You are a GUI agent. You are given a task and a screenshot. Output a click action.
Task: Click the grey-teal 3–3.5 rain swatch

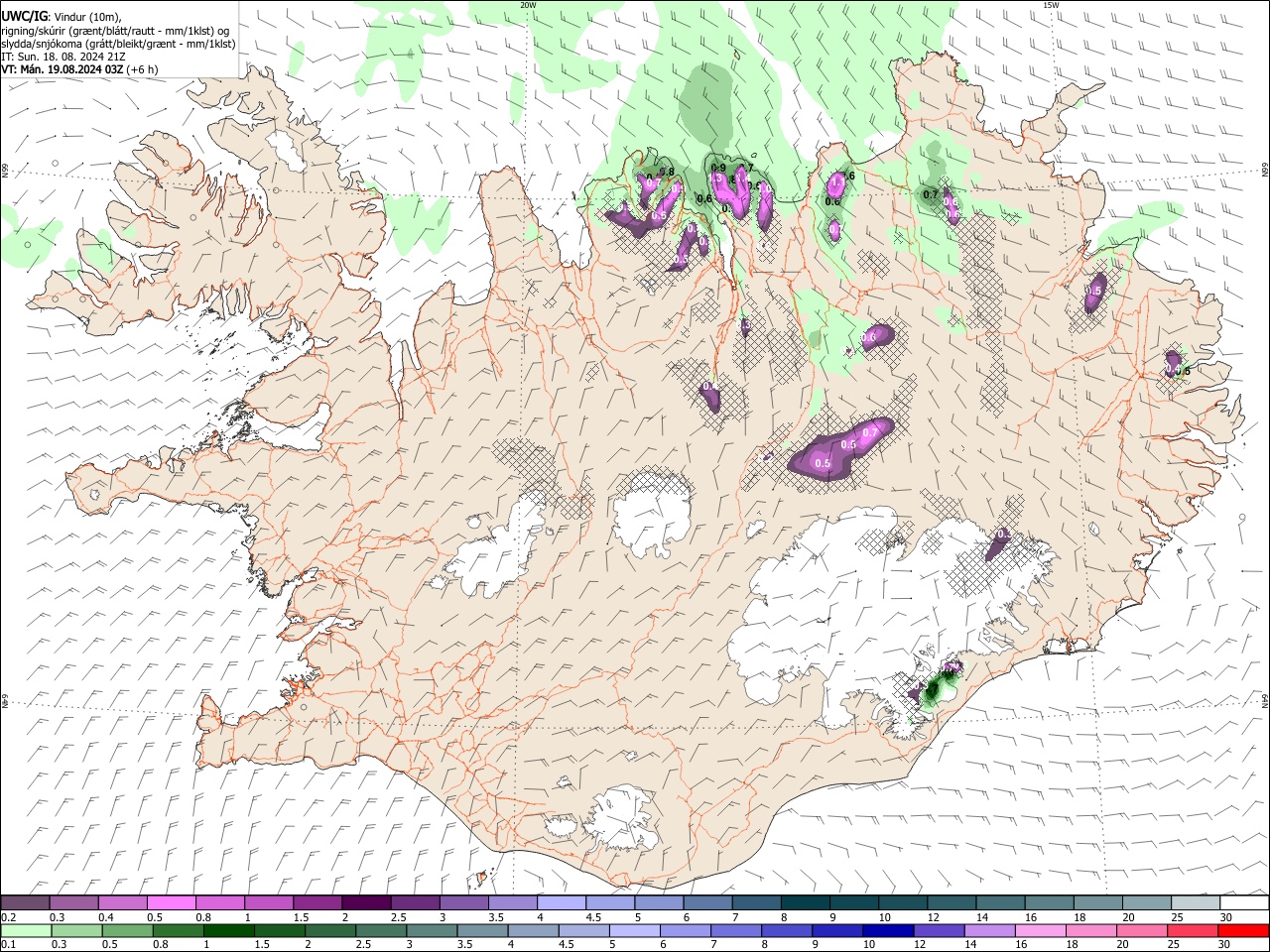432,931
